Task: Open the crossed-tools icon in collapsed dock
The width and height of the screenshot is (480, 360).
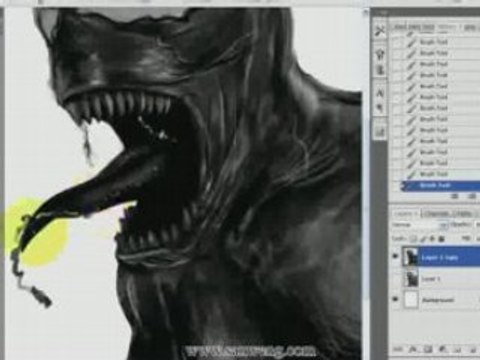Action: [379, 31]
